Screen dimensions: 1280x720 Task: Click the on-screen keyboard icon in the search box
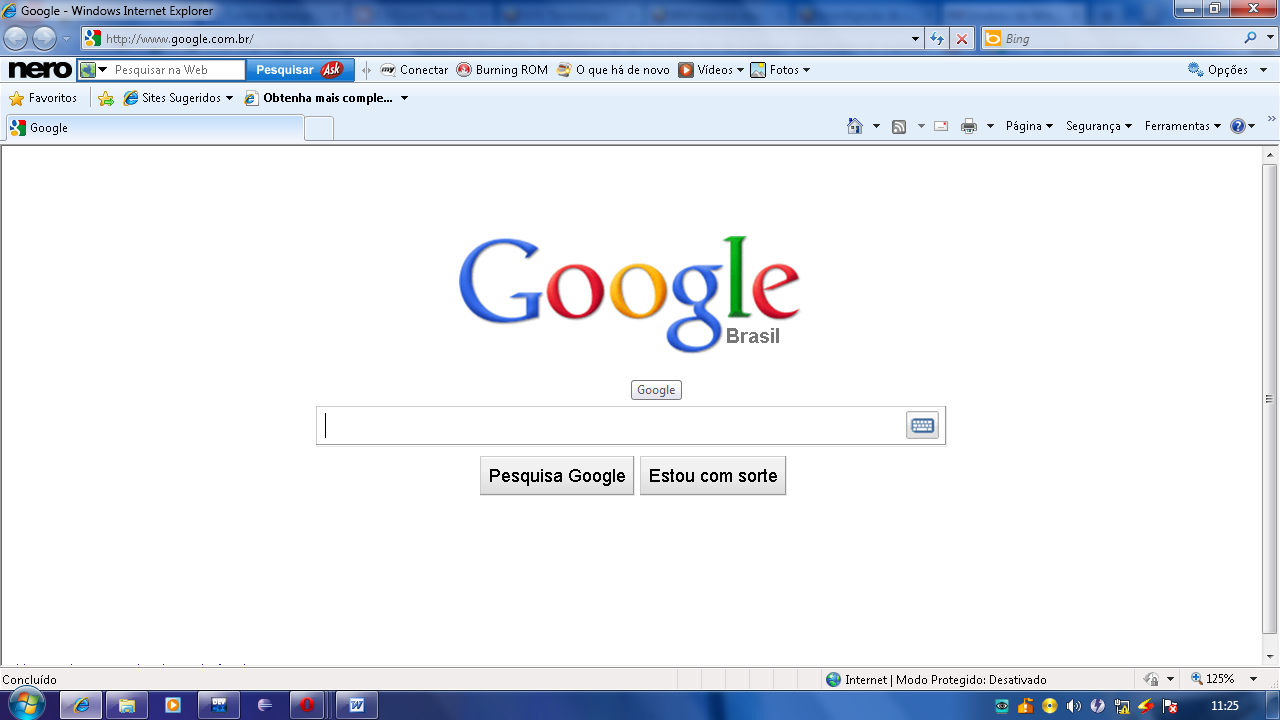click(921, 424)
